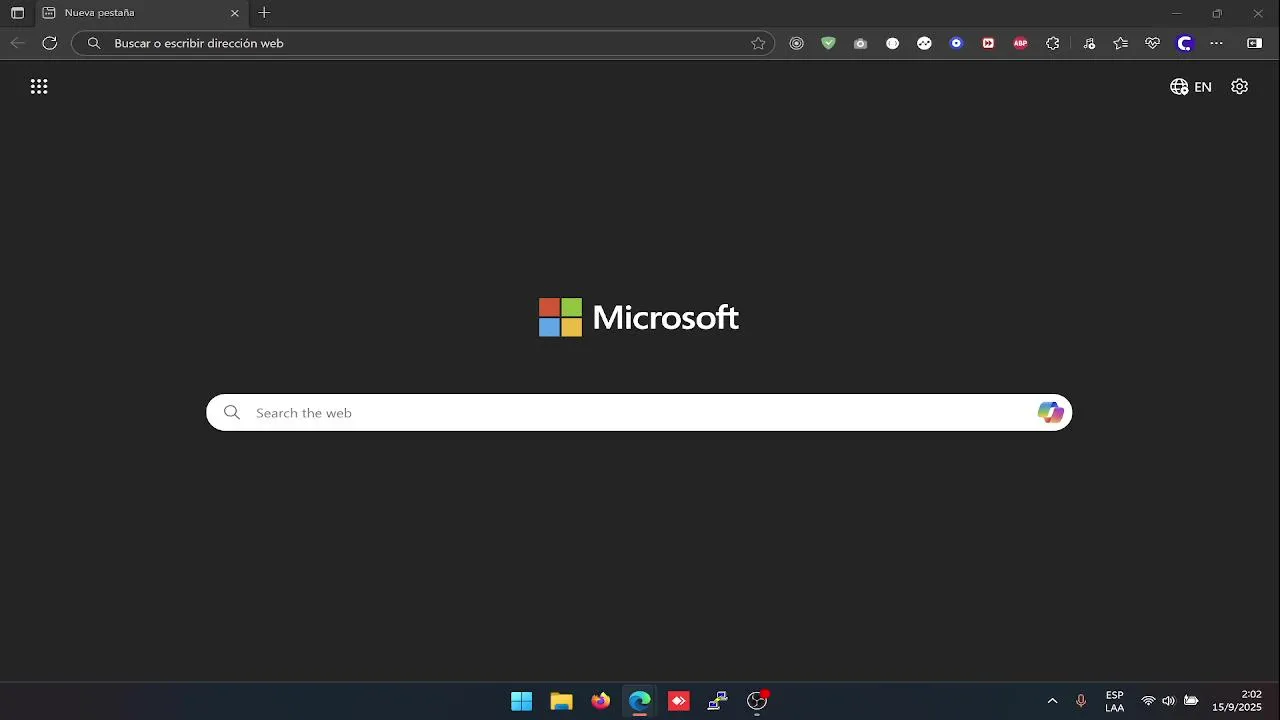Open the music note media control icon
Screen dimensions: 1280x720
pos(1089,43)
